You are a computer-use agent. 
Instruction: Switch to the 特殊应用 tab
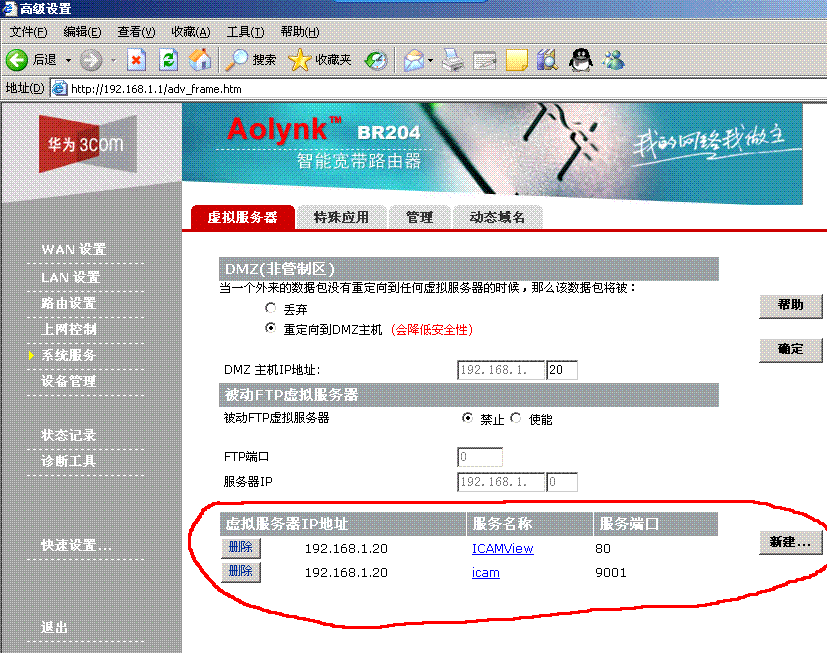coord(341,217)
